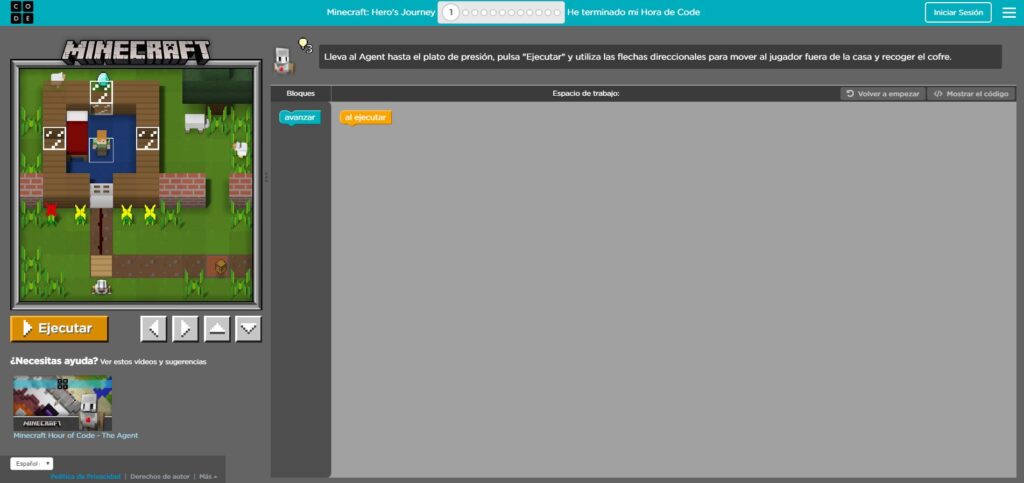Screen dimensions: 1024x483
Task: Open the Español language dropdown
Action: coord(31,463)
